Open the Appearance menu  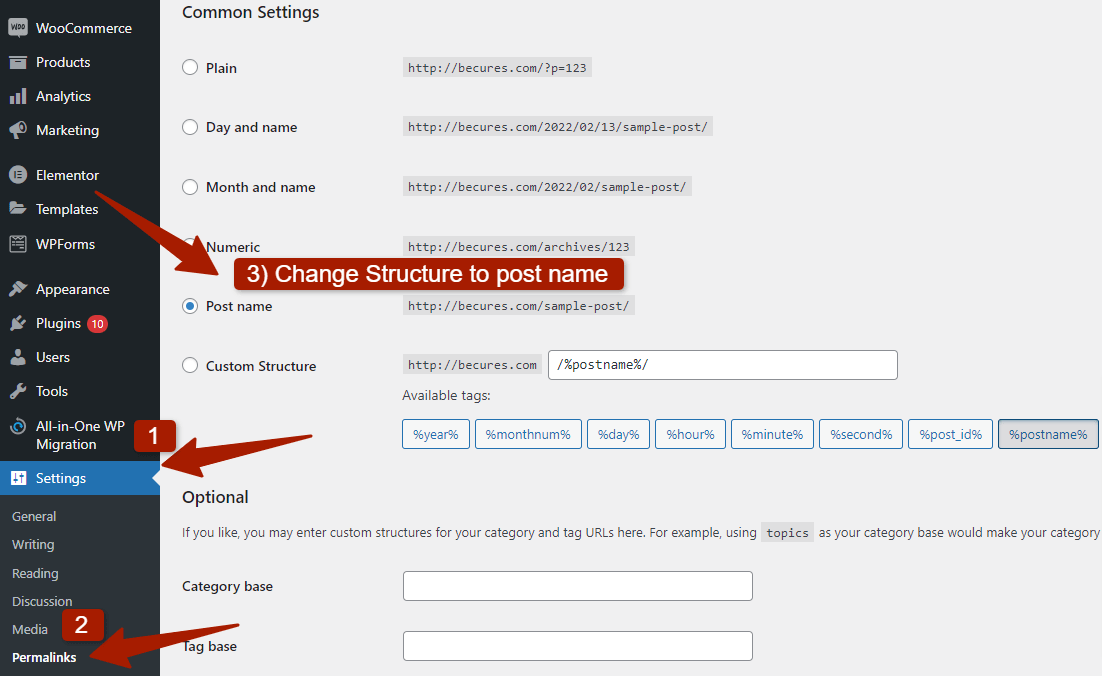tap(70, 288)
